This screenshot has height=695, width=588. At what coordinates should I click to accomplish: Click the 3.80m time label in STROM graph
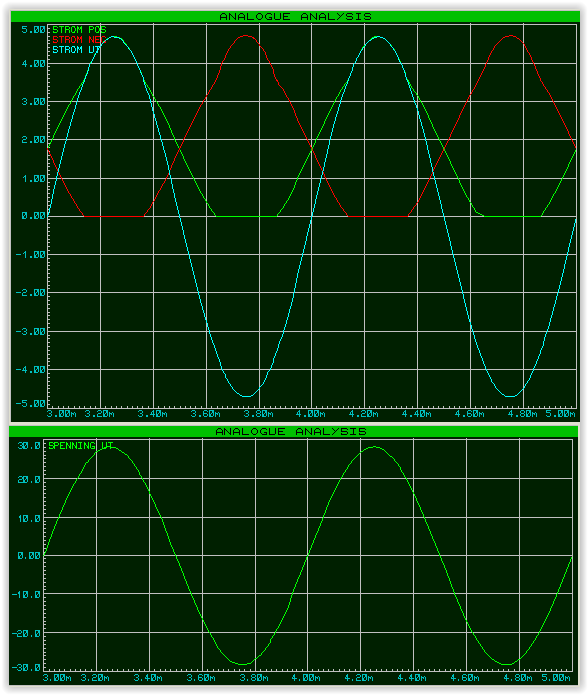258,414
